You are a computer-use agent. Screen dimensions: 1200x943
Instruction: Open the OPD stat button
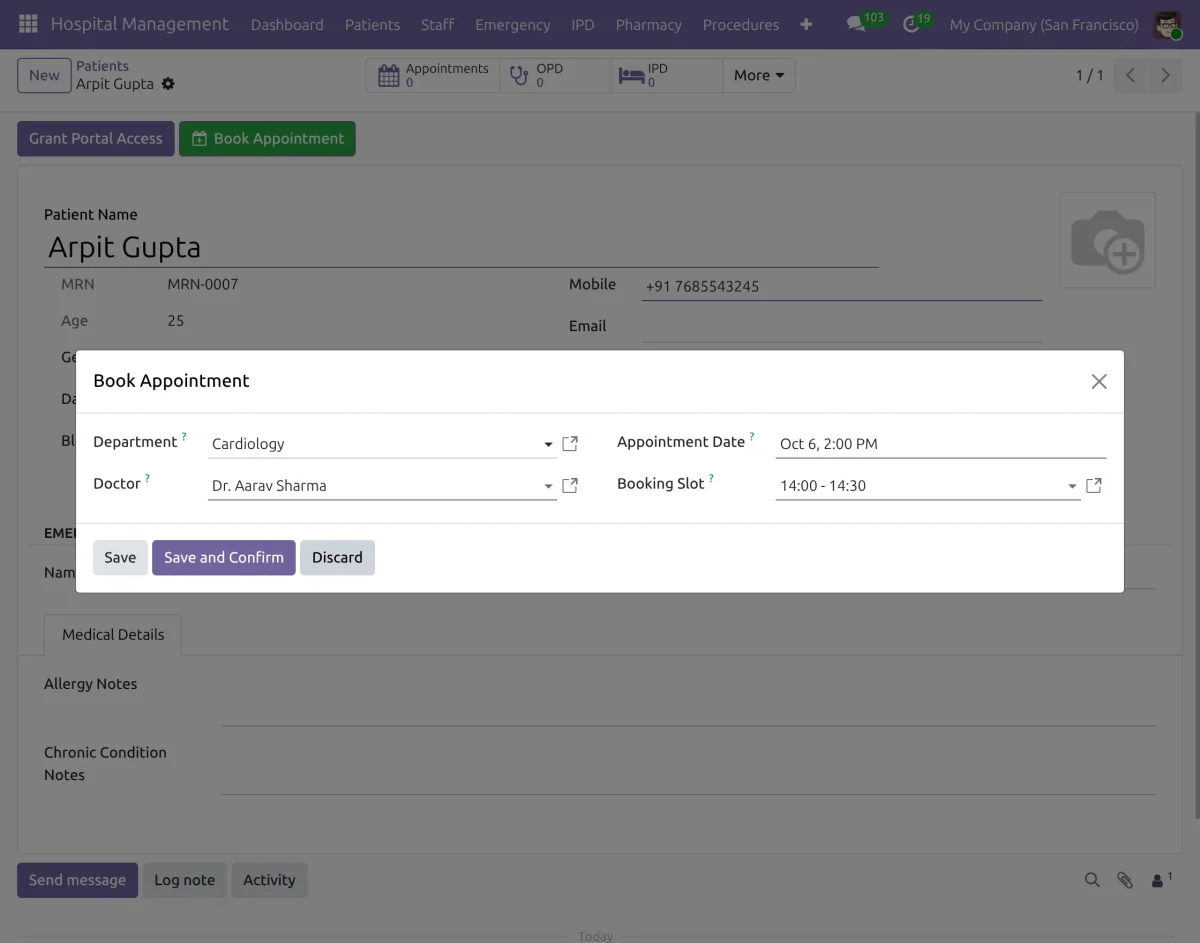(x=555, y=75)
